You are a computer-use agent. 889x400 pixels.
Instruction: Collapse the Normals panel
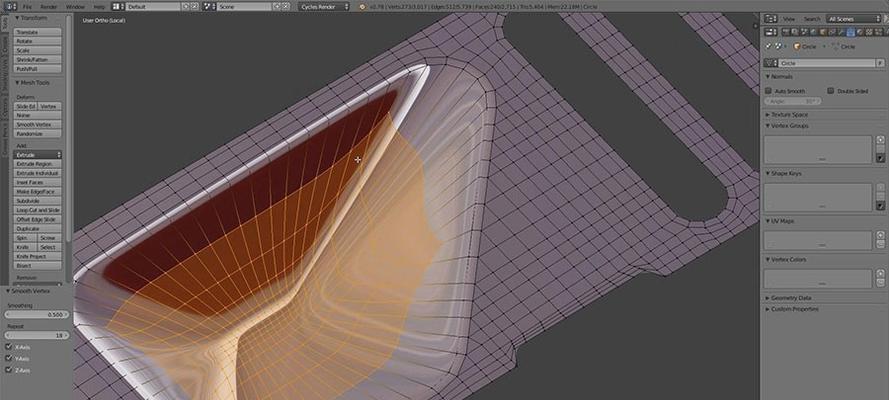[779, 76]
